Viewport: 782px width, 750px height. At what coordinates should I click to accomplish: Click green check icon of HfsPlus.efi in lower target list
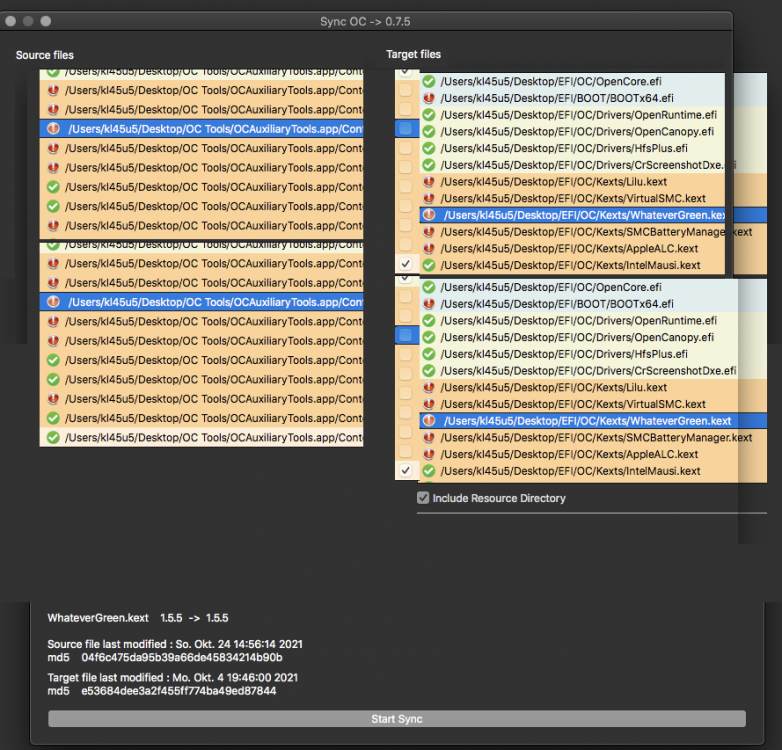coord(429,354)
